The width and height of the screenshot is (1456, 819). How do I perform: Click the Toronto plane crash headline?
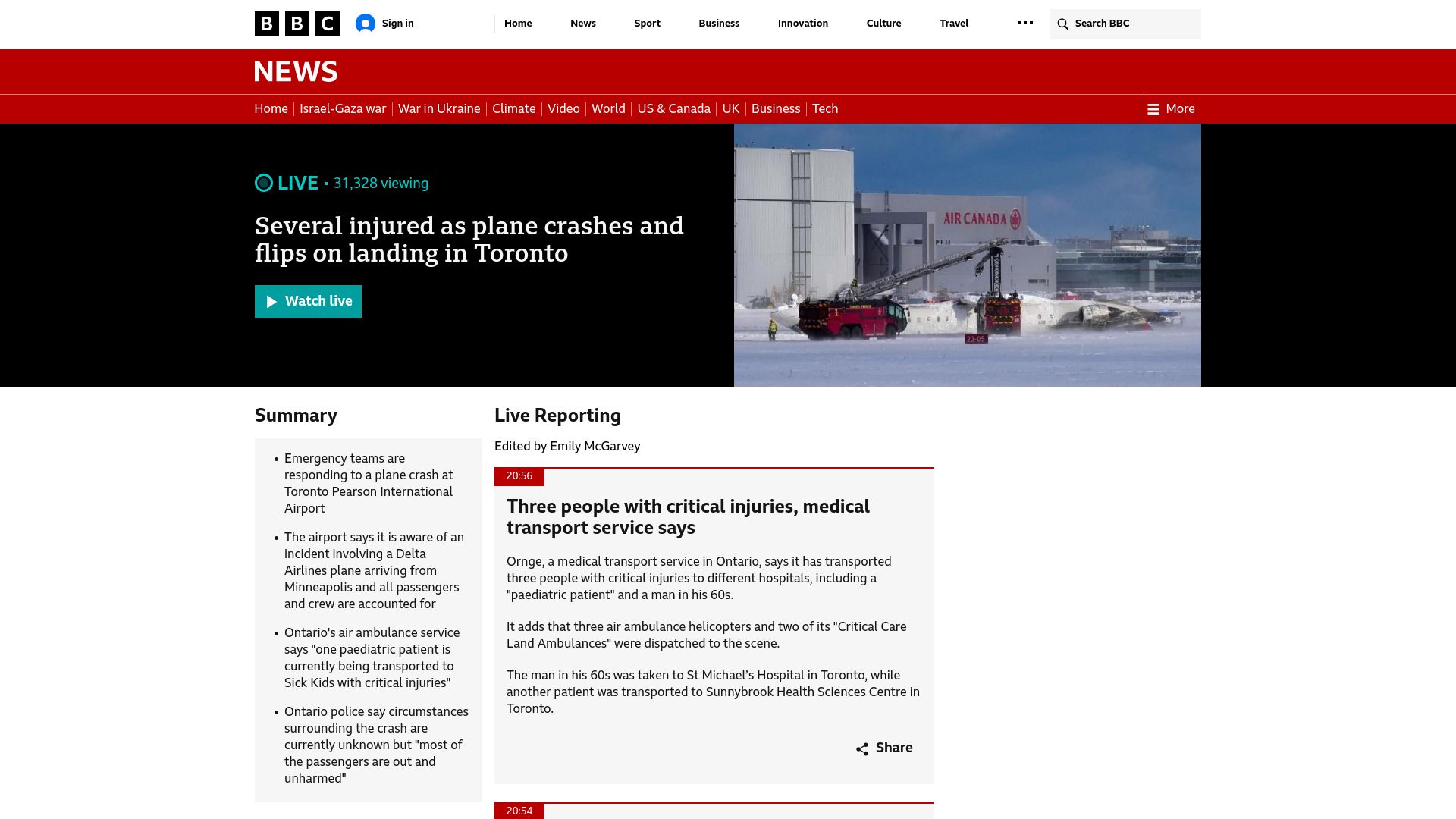click(469, 240)
